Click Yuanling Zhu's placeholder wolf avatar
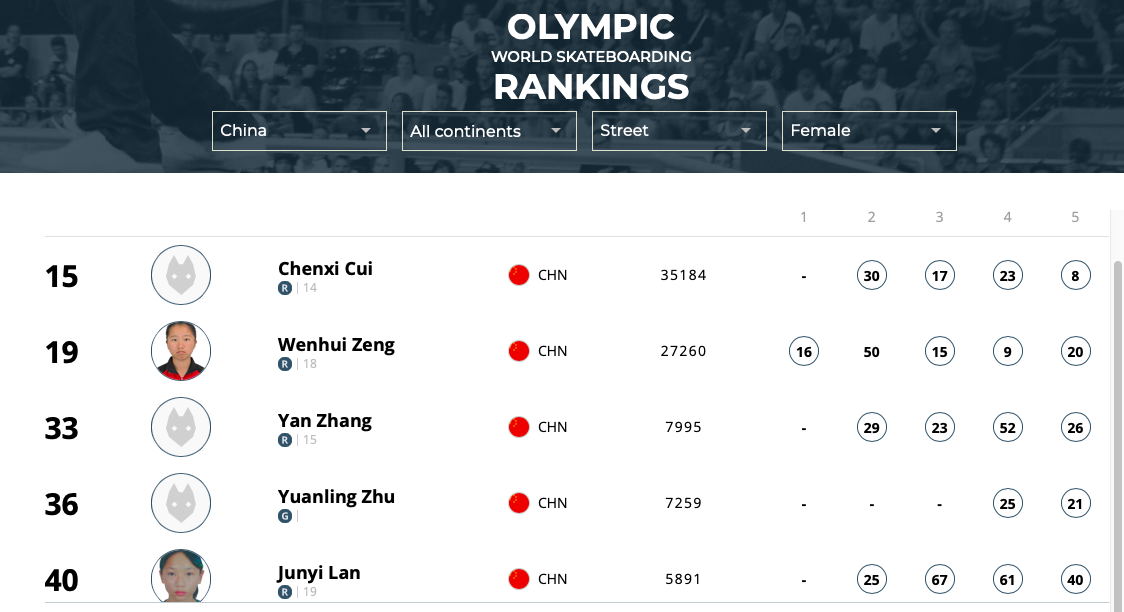The image size is (1124, 612). pos(181,503)
